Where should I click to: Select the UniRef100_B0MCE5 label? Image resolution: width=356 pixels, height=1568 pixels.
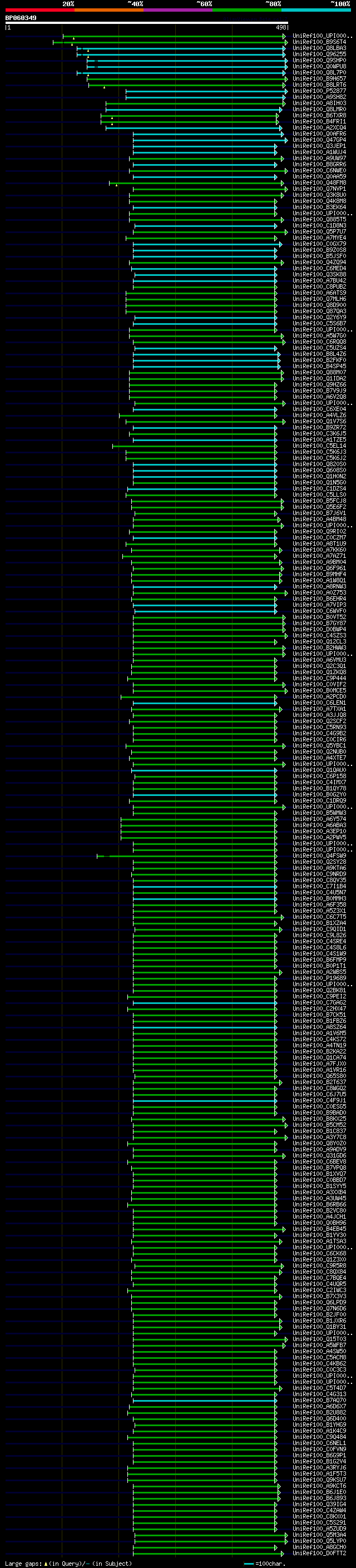(319, 691)
